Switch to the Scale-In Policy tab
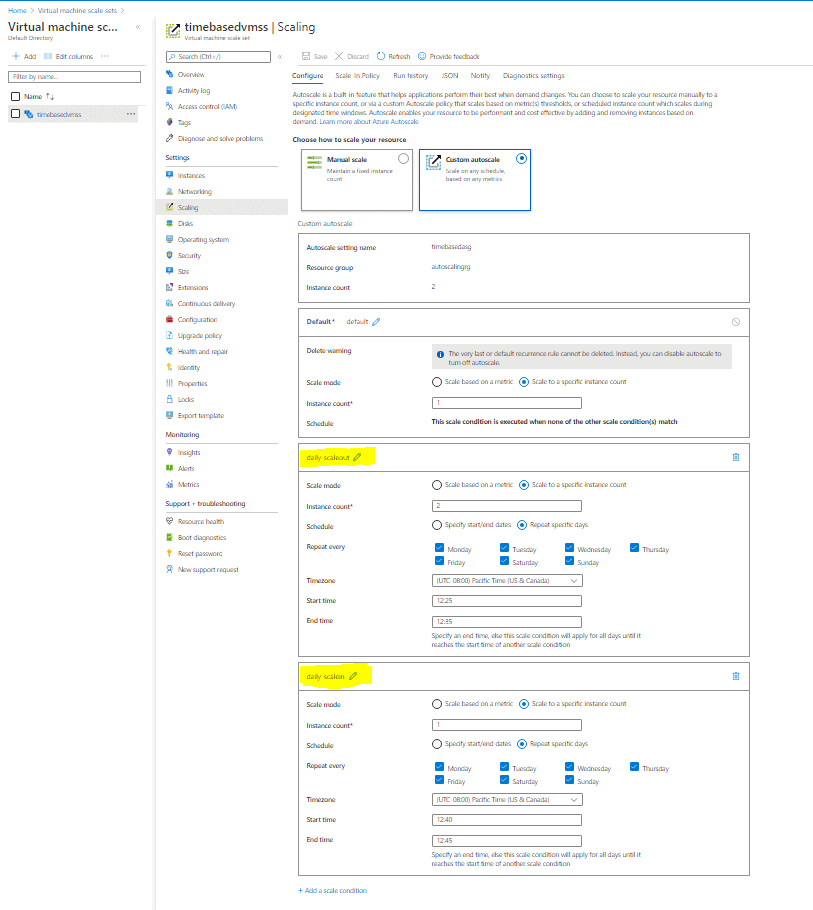 pos(357,75)
